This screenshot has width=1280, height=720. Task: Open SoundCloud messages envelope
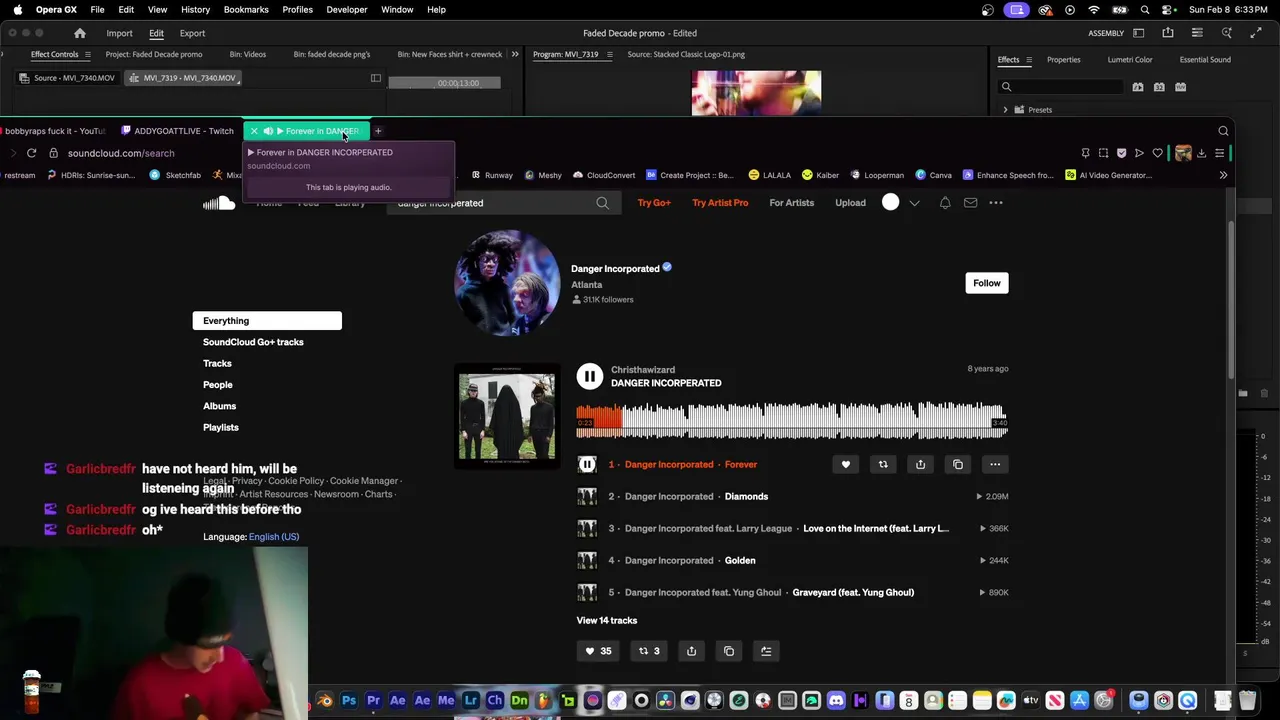(970, 203)
